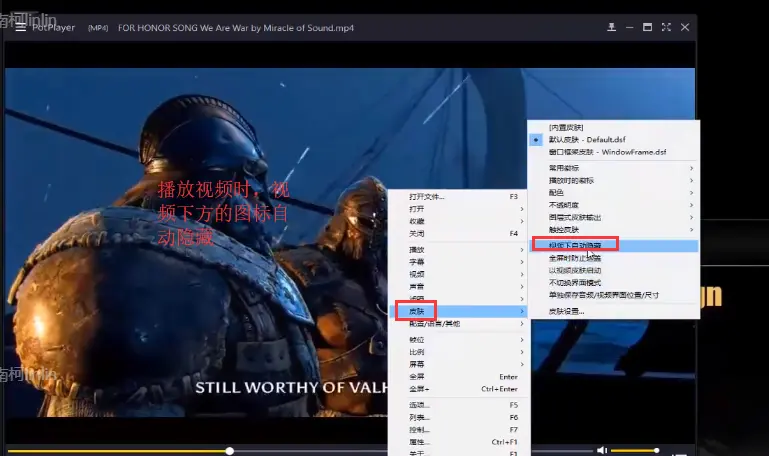Expand the 收藏 submenu
Screen dimensions: 769x456
pyautogui.click(x=458, y=221)
